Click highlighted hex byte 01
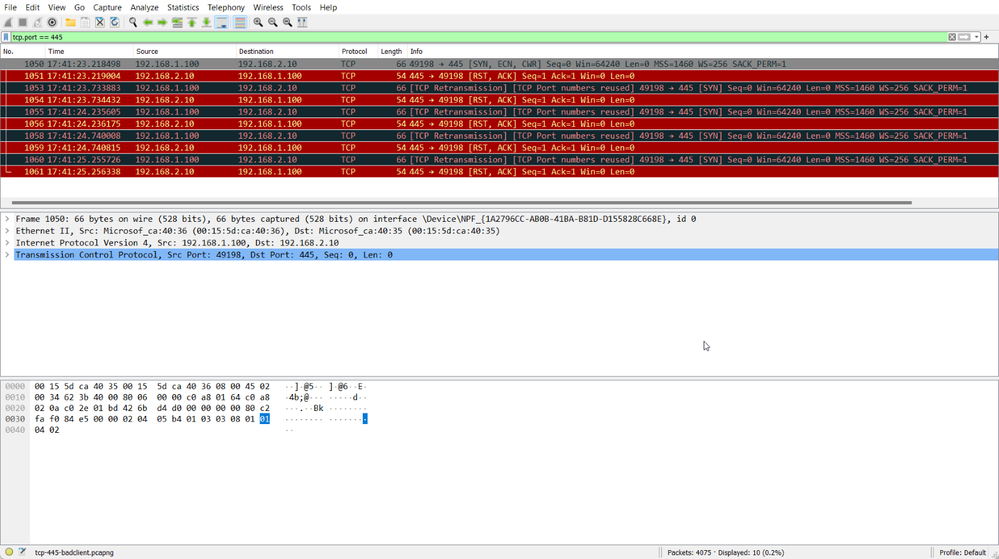 click(264, 419)
